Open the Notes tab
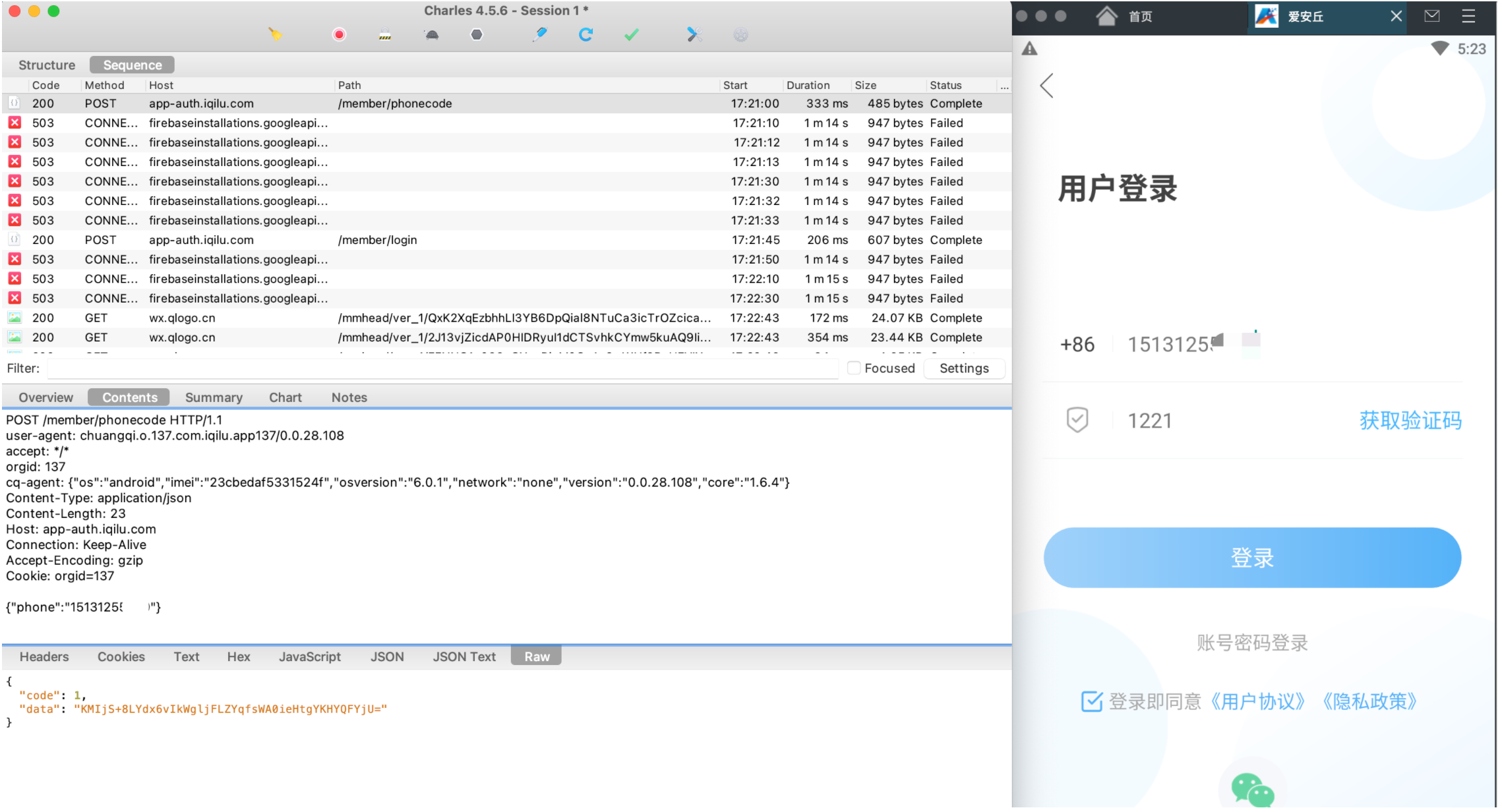1502x812 pixels. tap(349, 397)
